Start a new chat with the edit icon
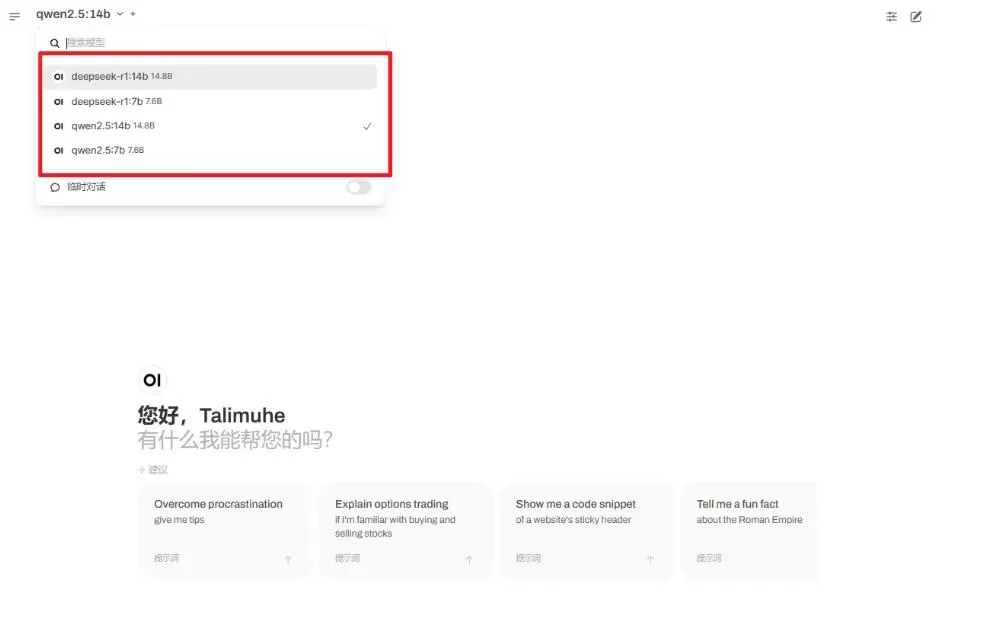 click(x=916, y=17)
